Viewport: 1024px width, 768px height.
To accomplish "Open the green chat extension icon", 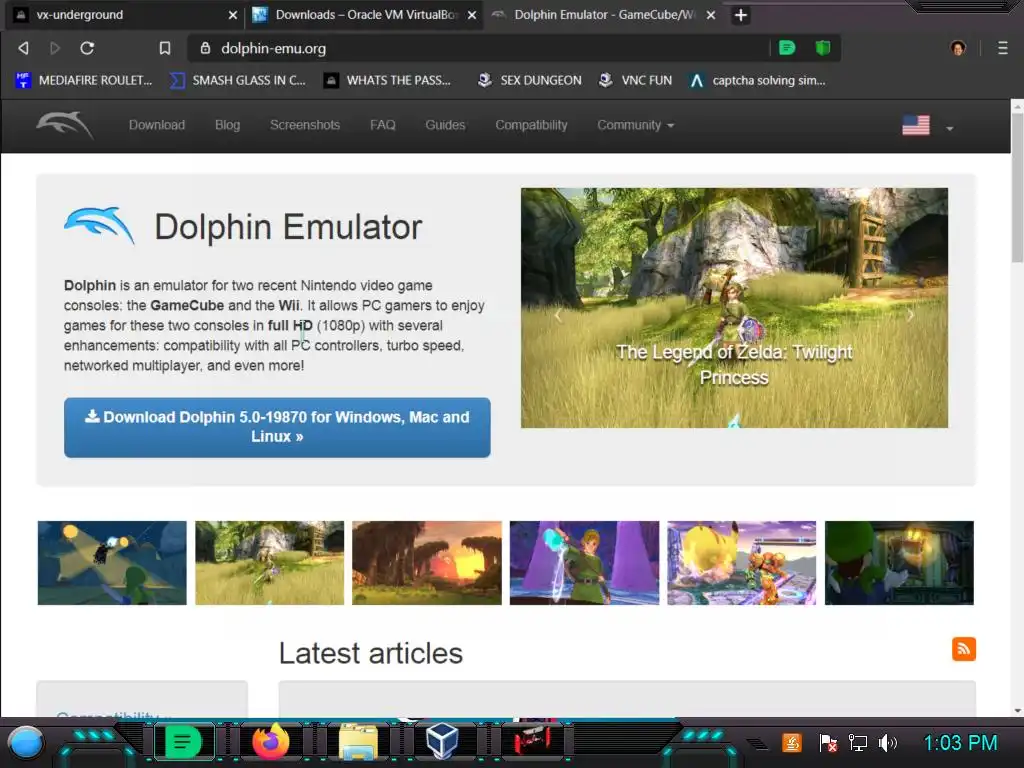I will pos(787,48).
